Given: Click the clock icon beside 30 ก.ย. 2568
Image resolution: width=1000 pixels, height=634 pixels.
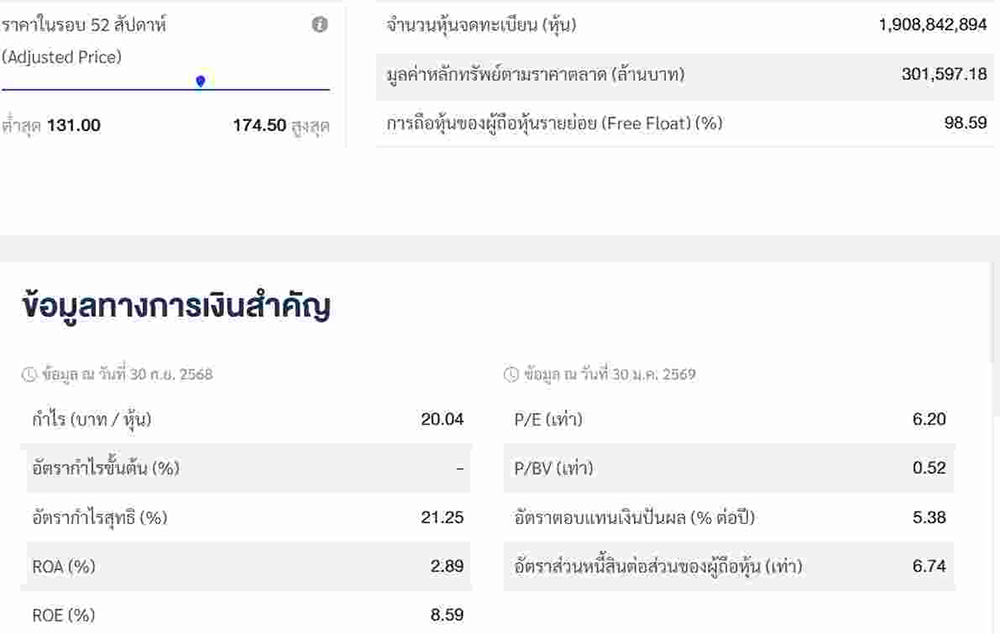Looking at the screenshot, I should point(29,375).
